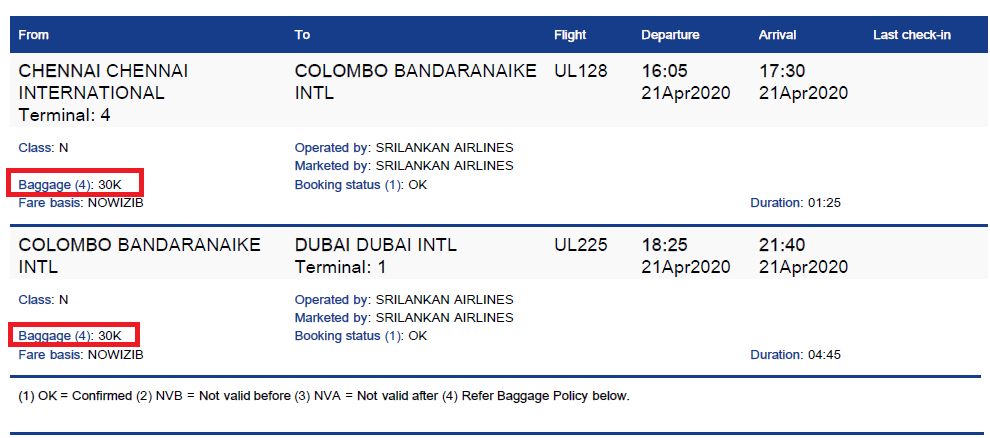Screen dimensions: 990x438
Task: Select flight number UL225
Action: point(580,246)
